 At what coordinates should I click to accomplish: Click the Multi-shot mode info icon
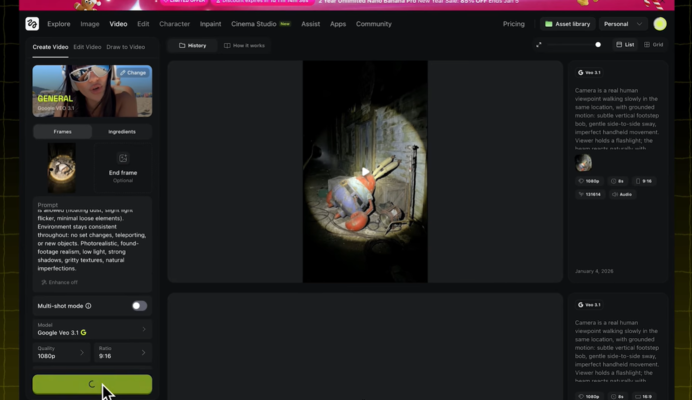(x=88, y=306)
